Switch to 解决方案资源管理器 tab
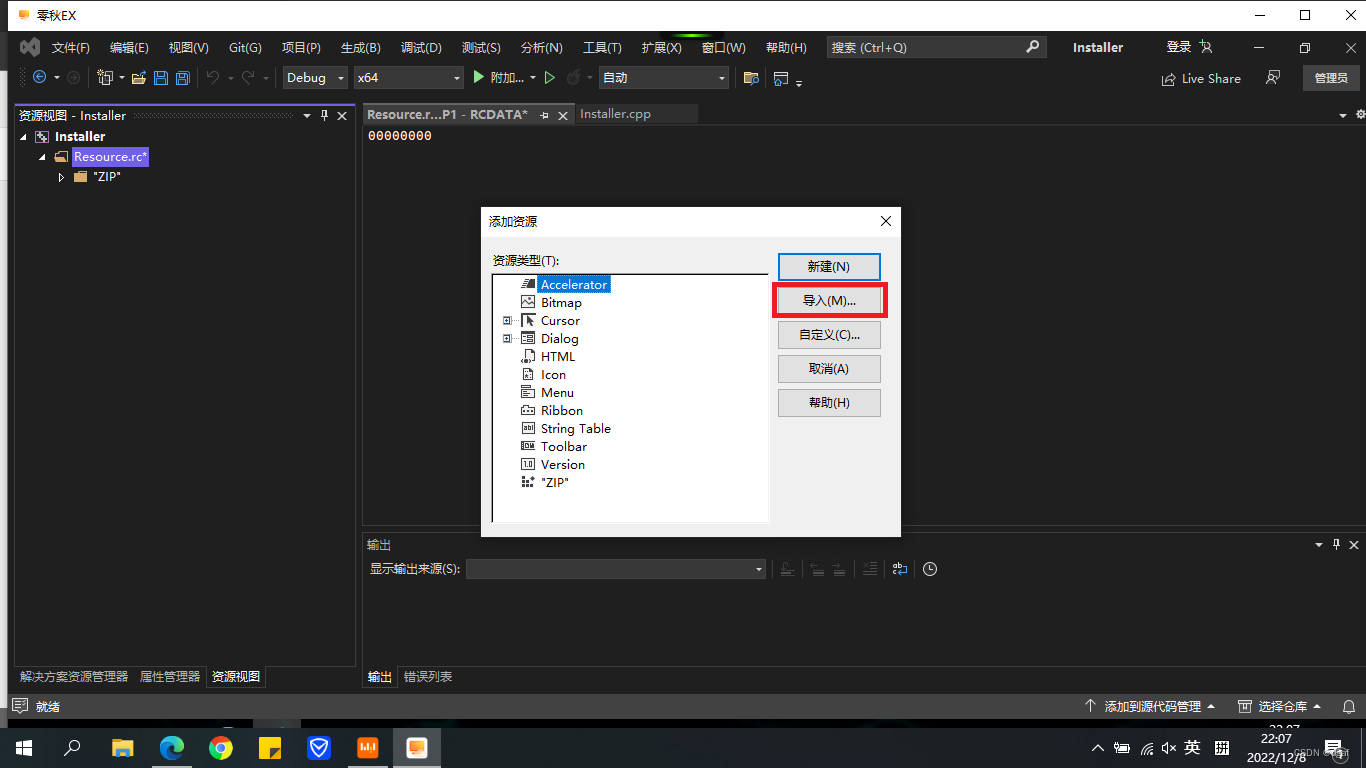This screenshot has height=768, width=1366. 74,677
